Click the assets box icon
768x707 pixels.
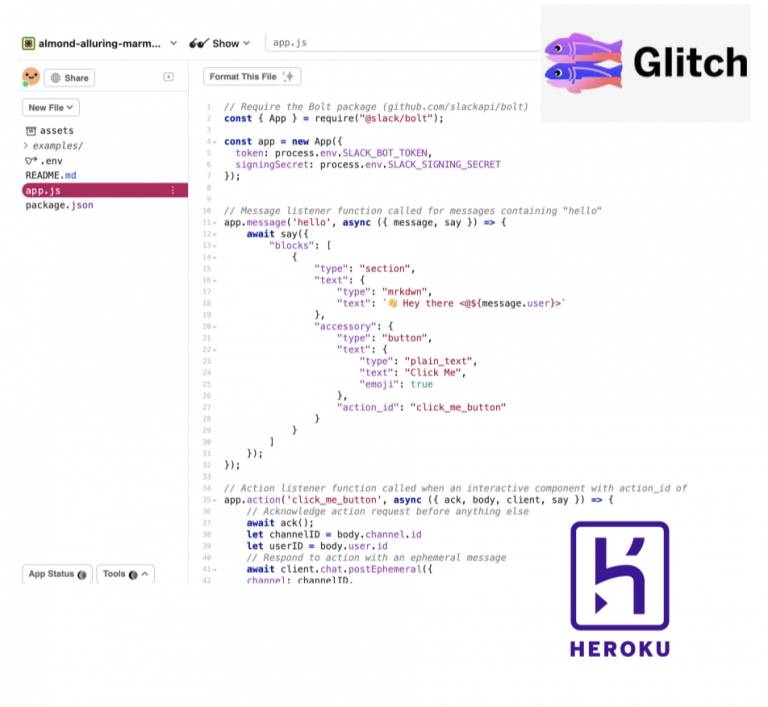(x=31, y=131)
